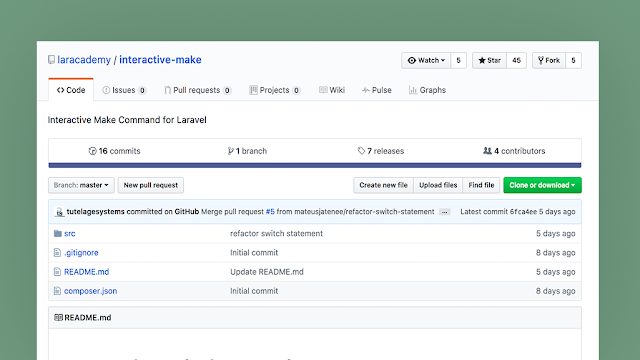Click the Find file button
Image resolution: width=640 pixels, height=360 pixels.
tap(481, 185)
